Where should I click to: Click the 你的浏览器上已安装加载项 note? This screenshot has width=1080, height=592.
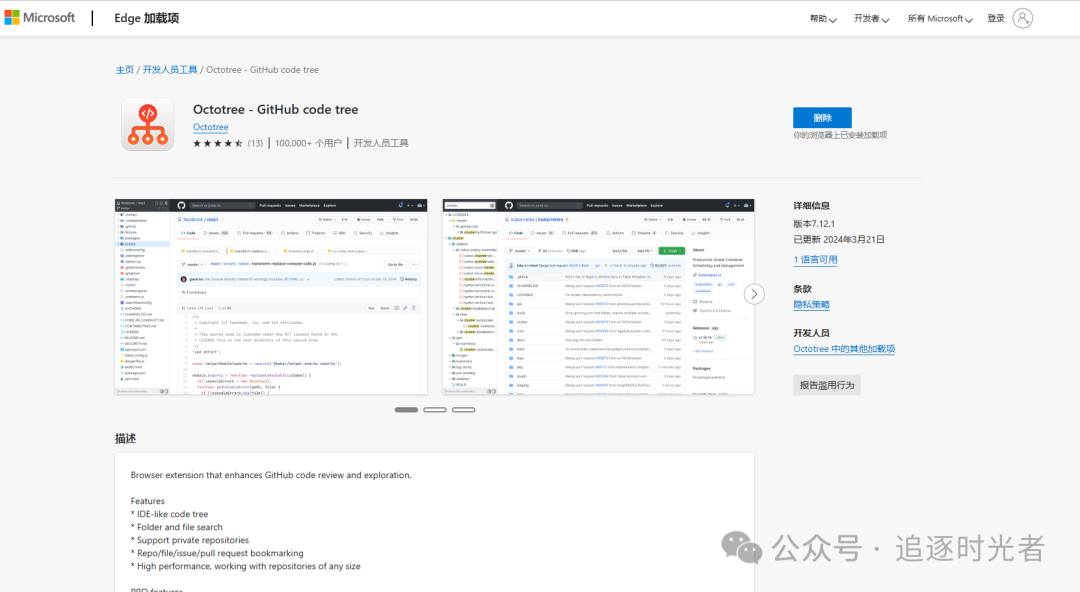point(840,136)
